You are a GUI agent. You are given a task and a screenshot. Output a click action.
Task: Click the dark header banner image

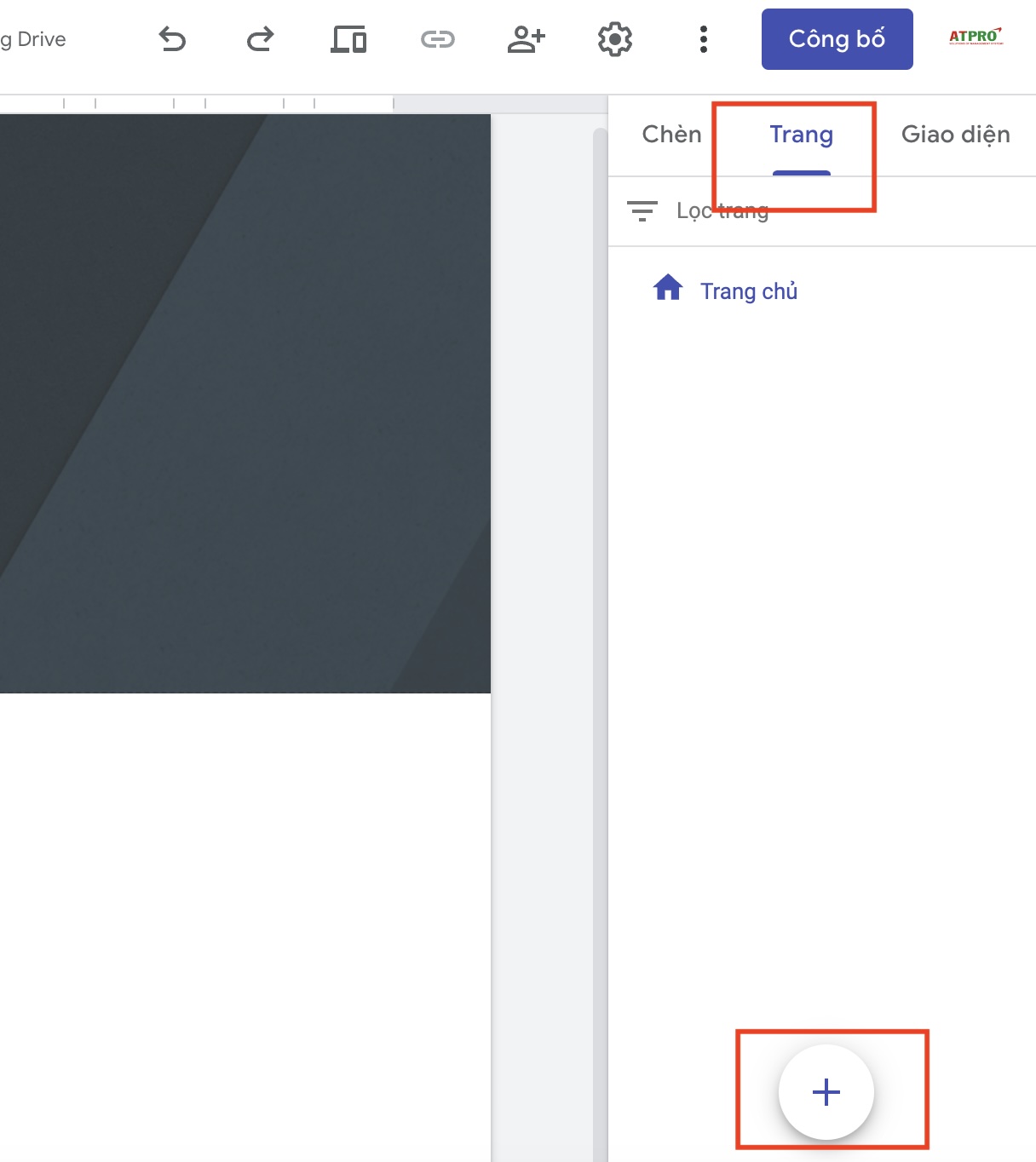point(245,404)
